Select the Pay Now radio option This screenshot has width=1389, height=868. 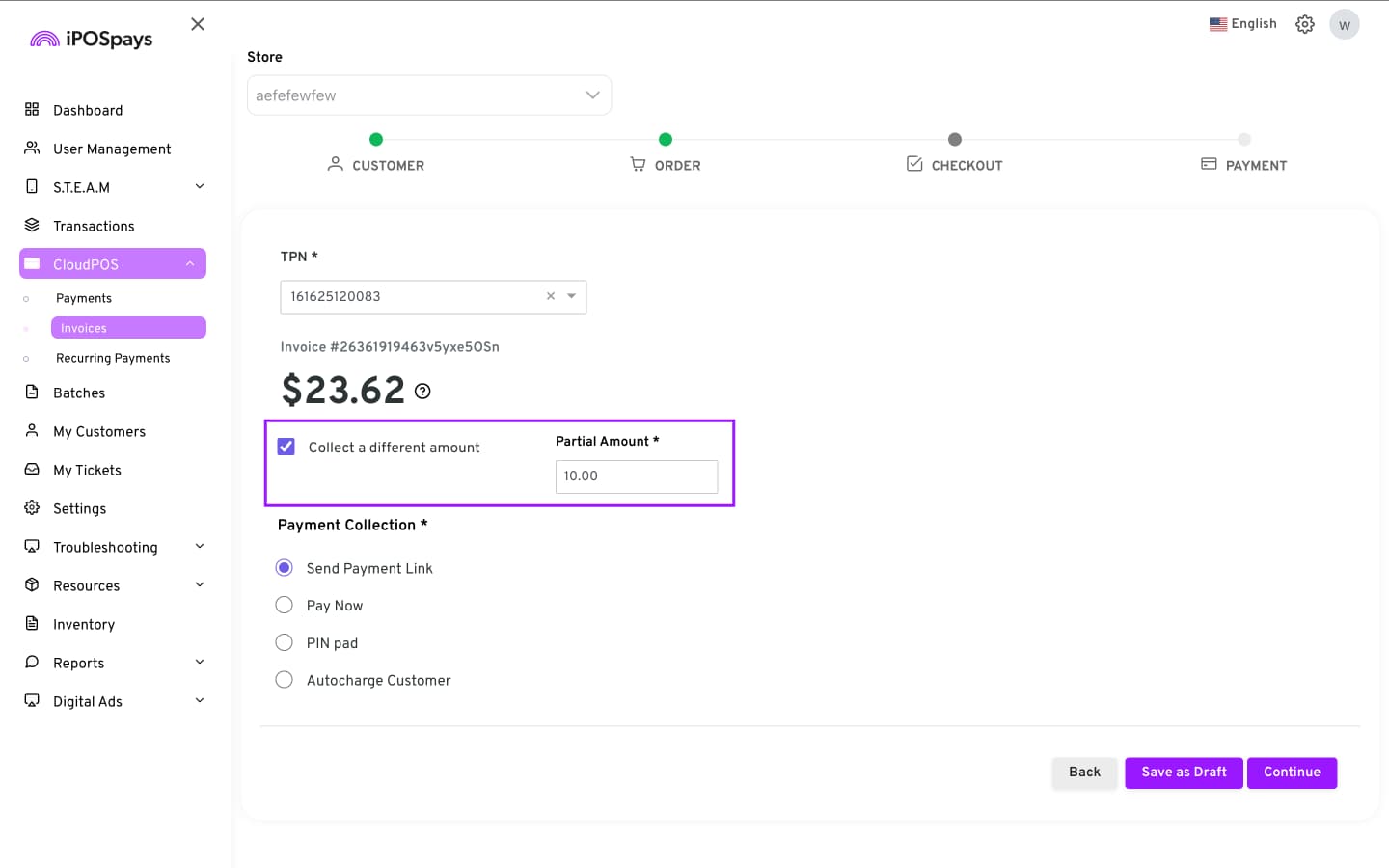click(285, 606)
